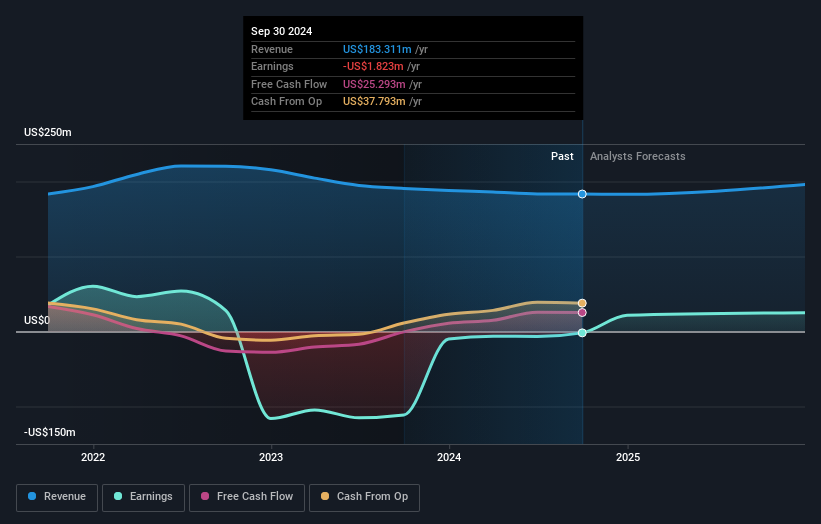This screenshot has height=524, width=821.
Task: Click the Analysts Forecasts label
Action: click(637, 156)
